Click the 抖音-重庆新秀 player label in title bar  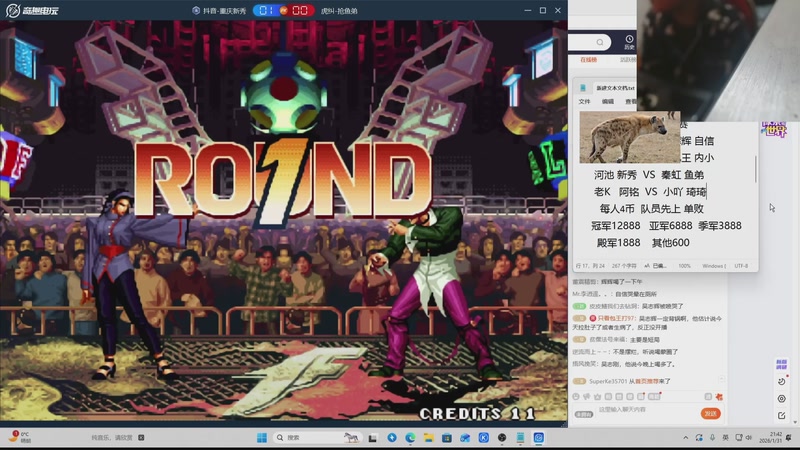[x=219, y=10]
